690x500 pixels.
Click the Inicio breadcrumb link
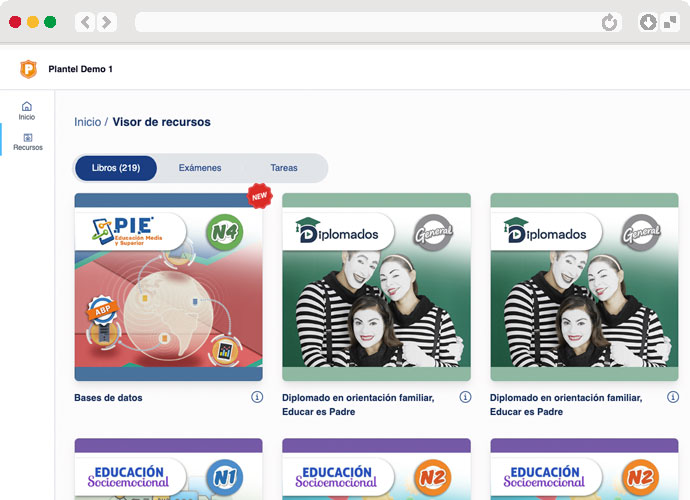(x=88, y=122)
